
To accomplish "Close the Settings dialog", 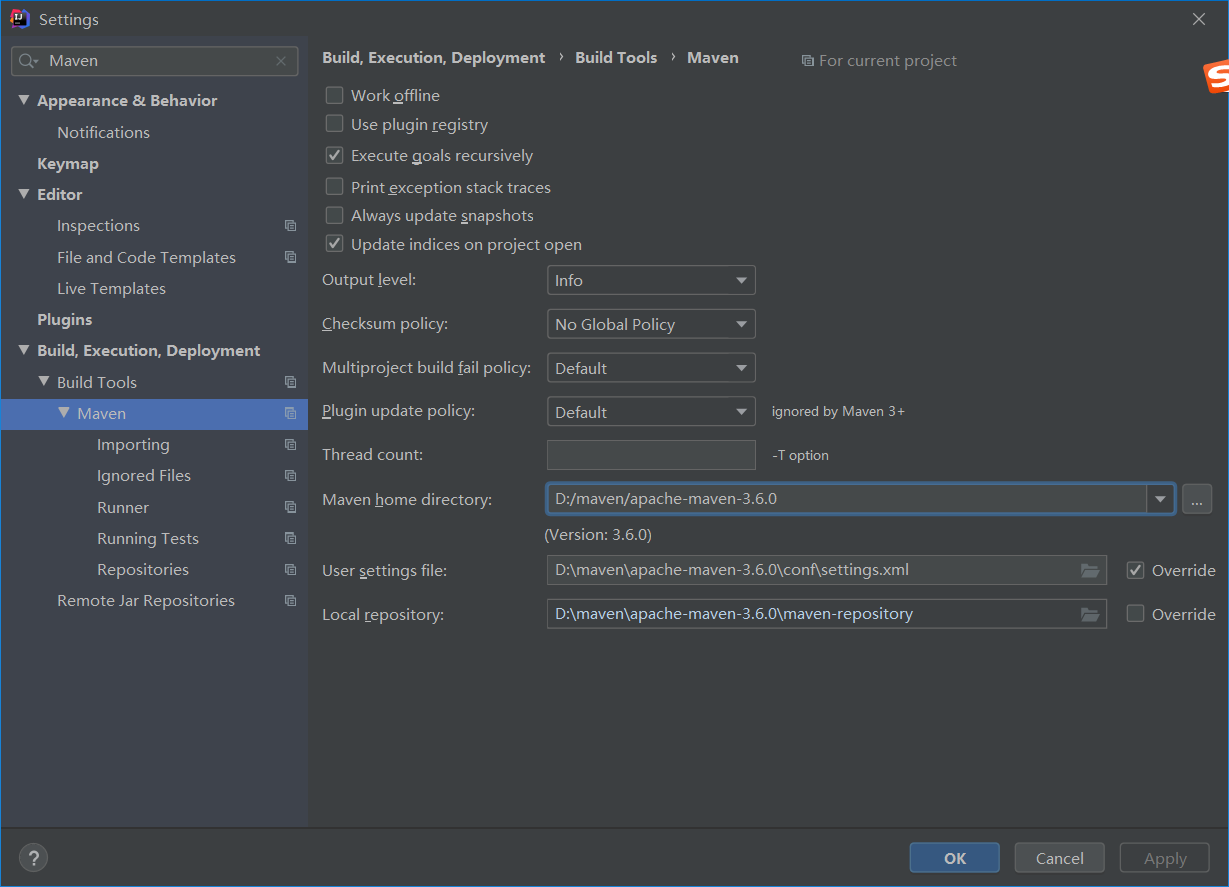I will point(1199,19).
